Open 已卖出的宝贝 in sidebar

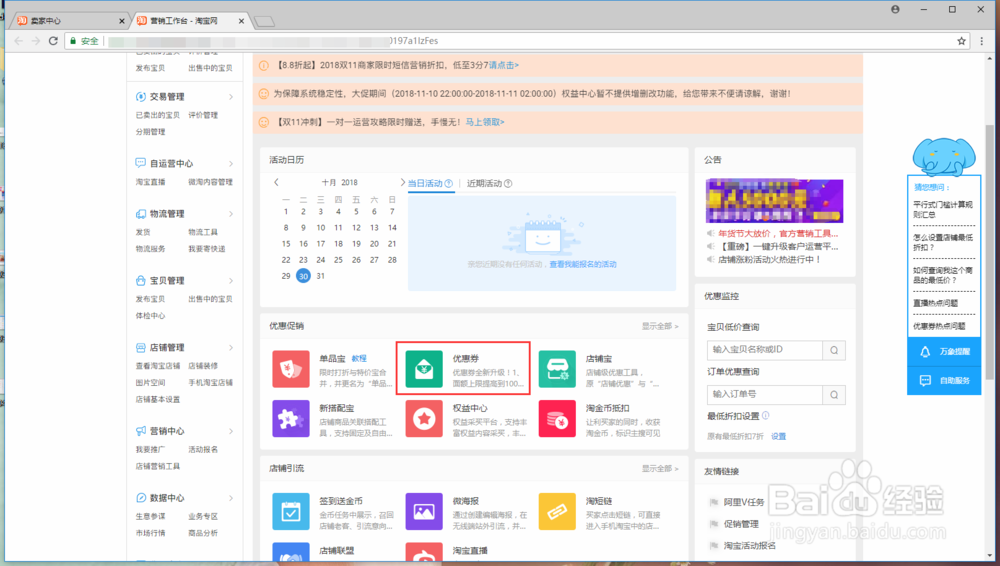tap(158, 115)
